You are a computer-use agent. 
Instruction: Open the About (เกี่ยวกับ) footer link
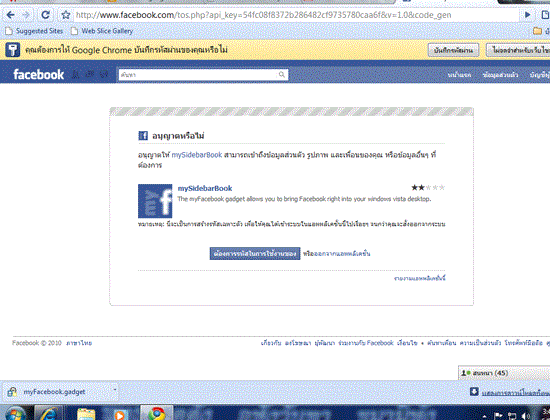pyautogui.click(x=271, y=343)
